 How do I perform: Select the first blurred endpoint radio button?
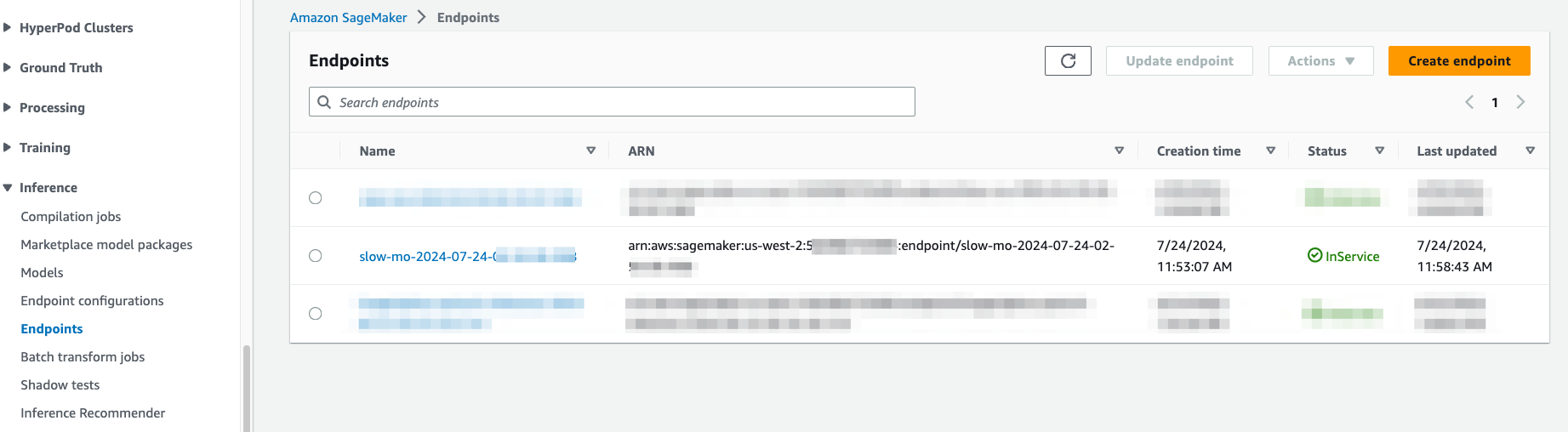point(316,198)
